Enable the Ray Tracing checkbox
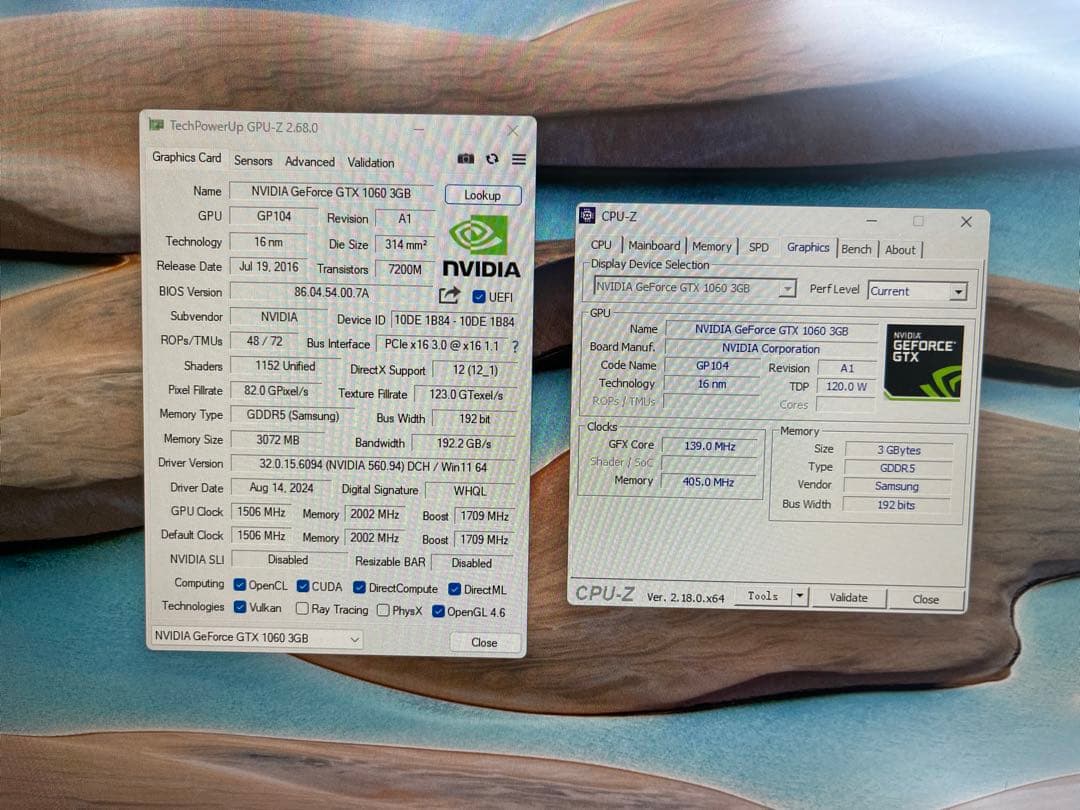This screenshot has height=810, width=1080. click(302, 608)
